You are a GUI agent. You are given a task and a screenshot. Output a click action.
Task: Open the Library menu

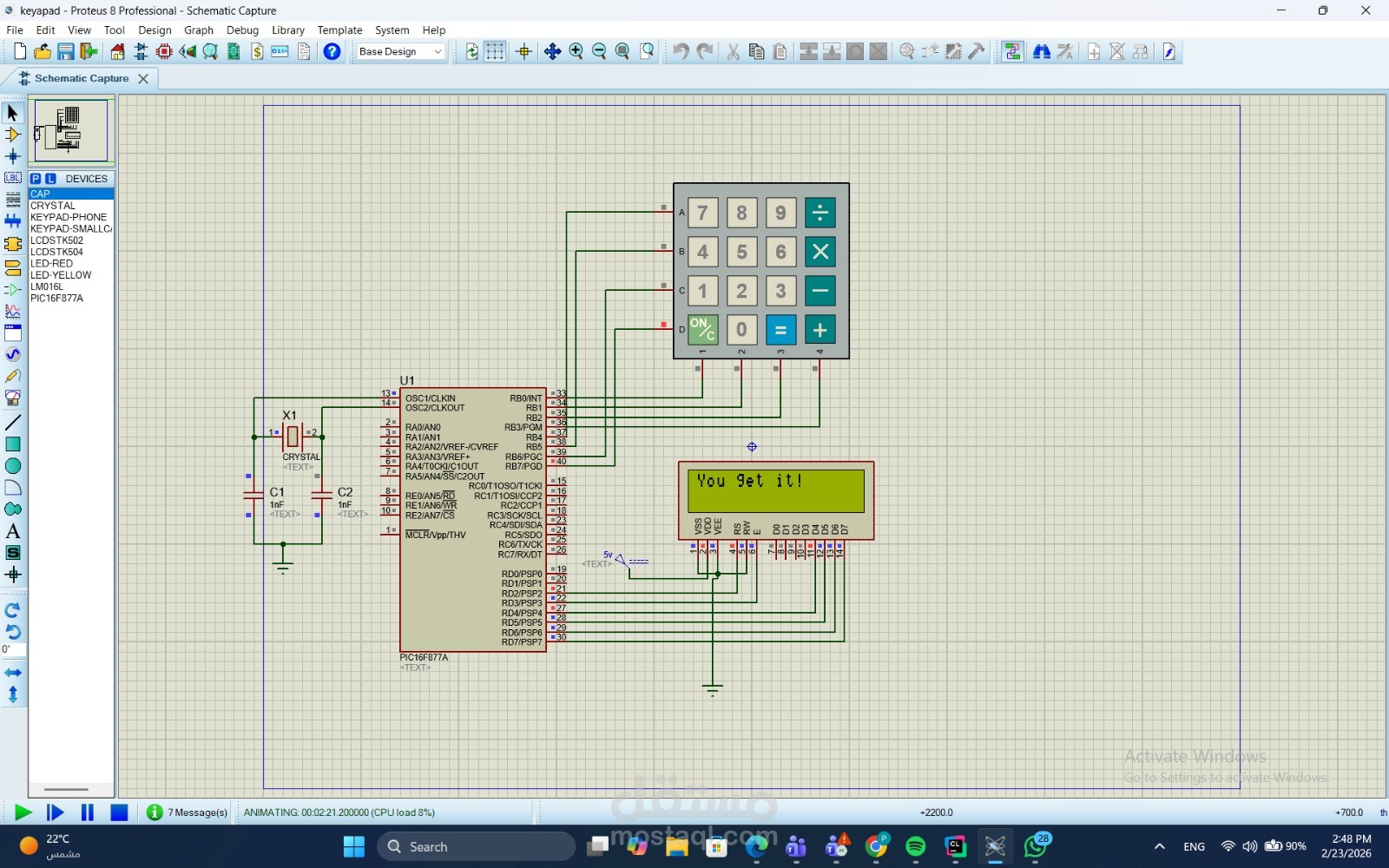coord(287,30)
